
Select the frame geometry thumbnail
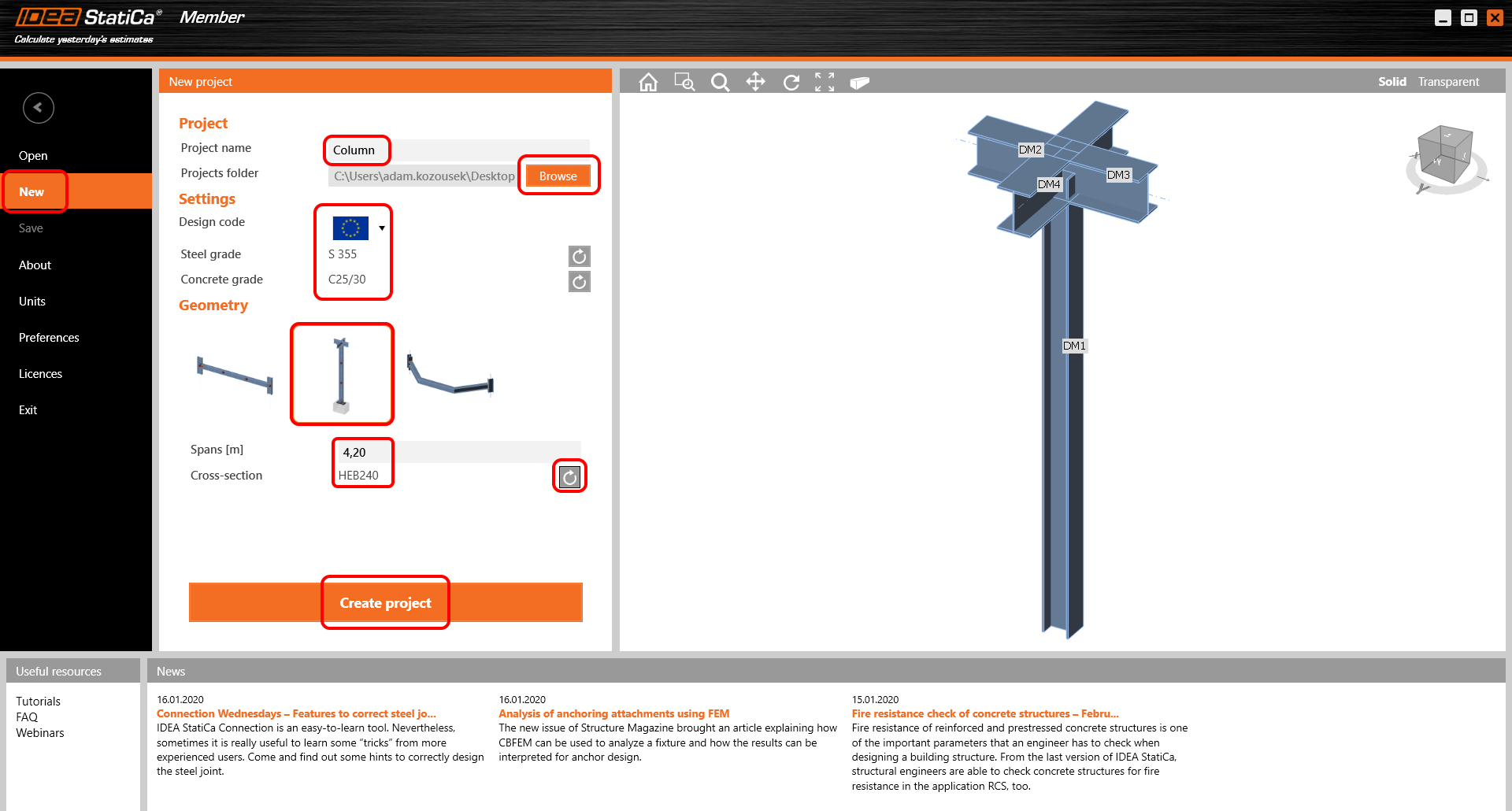tap(450, 373)
